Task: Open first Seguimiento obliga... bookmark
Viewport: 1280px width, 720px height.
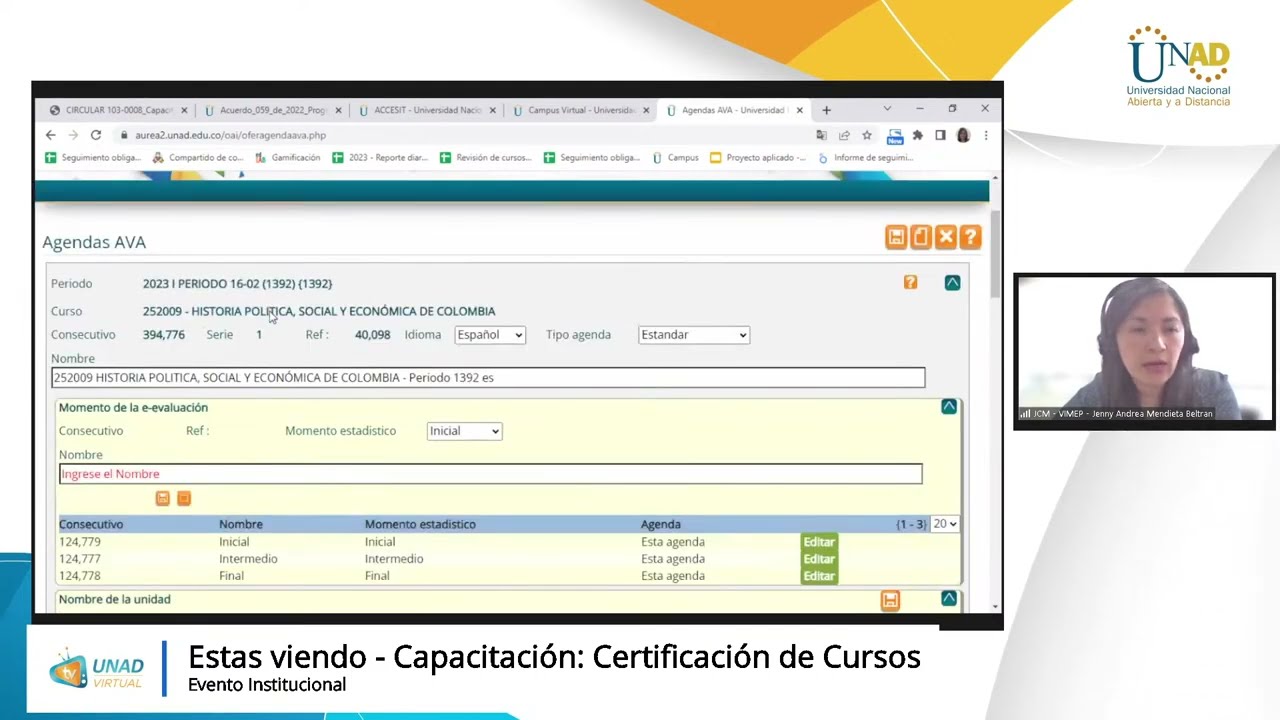Action: tap(93, 158)
